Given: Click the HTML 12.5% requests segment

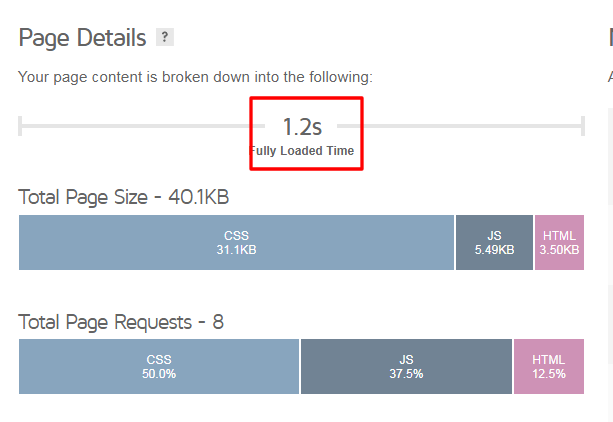Looking at the screenshot, I should pyautogui.click(x=549, y=366).
